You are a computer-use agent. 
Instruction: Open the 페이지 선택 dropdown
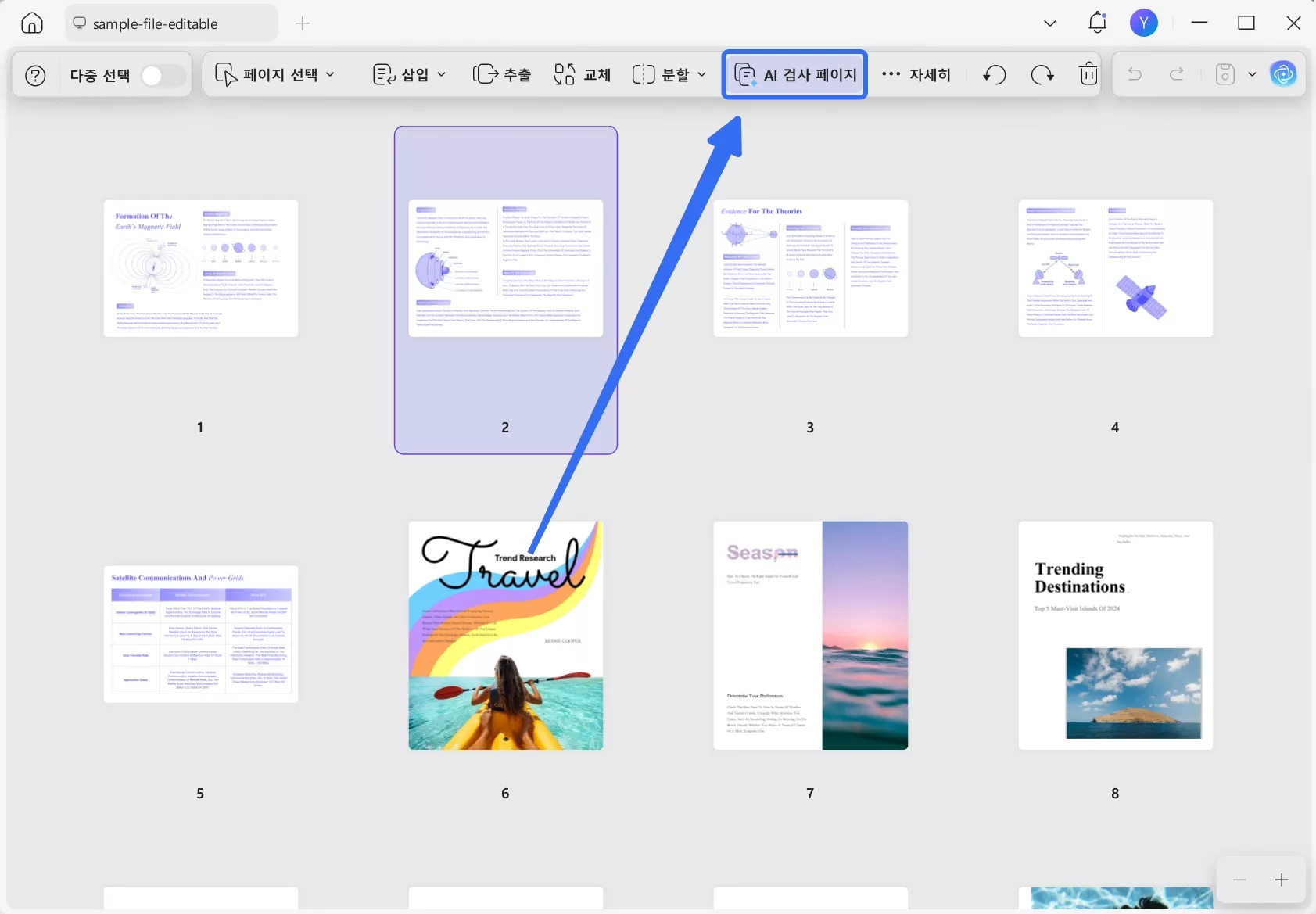tap(275, 74)
